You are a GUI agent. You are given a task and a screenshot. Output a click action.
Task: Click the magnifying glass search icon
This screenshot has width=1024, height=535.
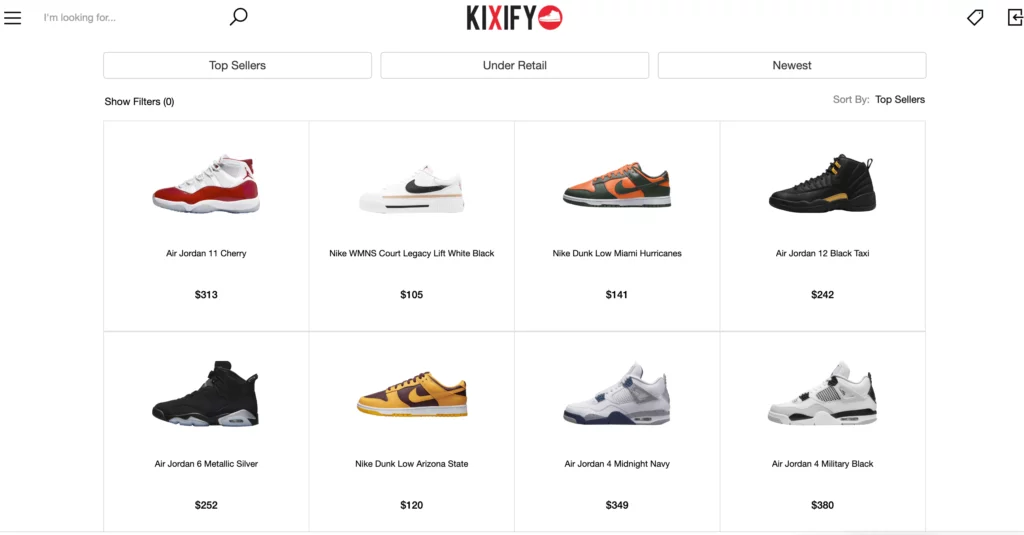(238, 16)
